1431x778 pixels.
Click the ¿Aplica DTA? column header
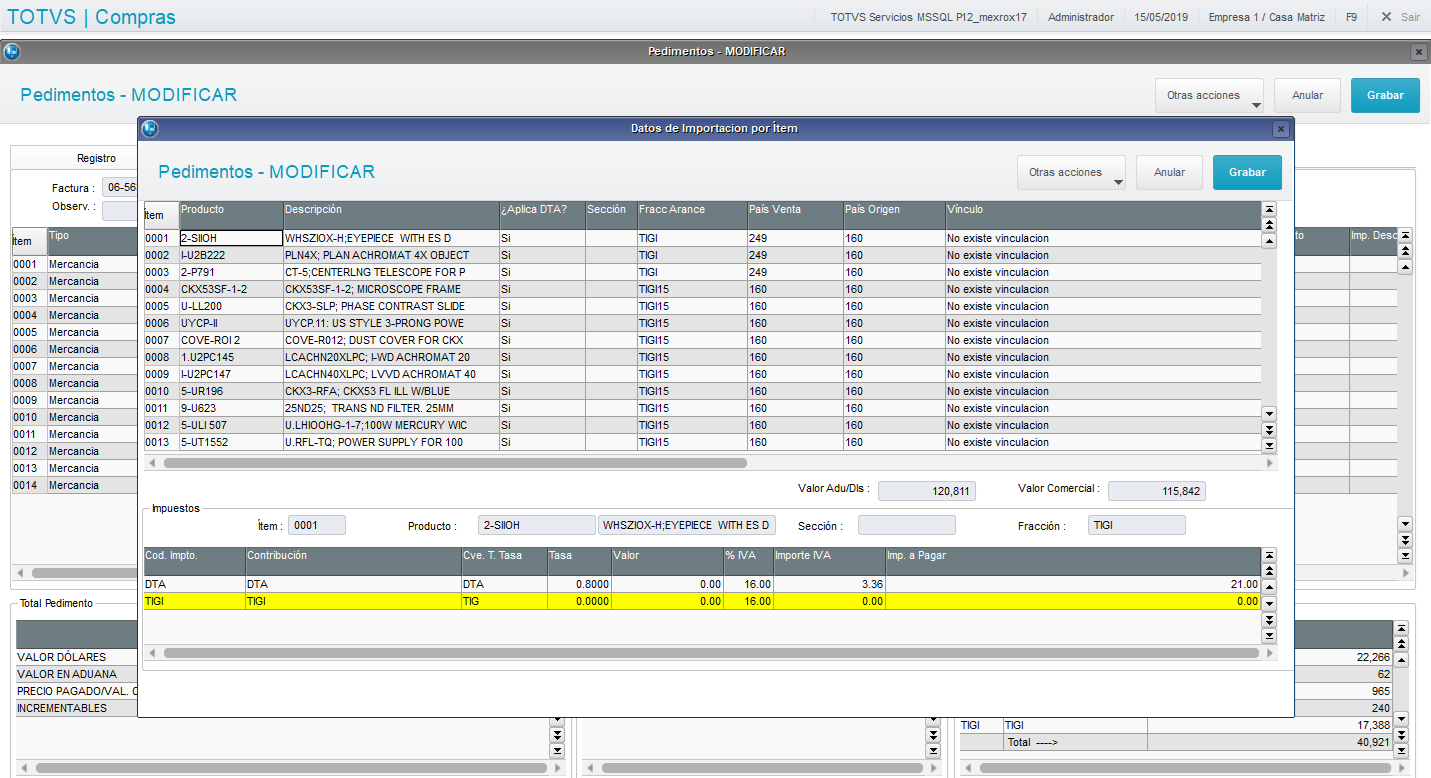pos(541,215)
